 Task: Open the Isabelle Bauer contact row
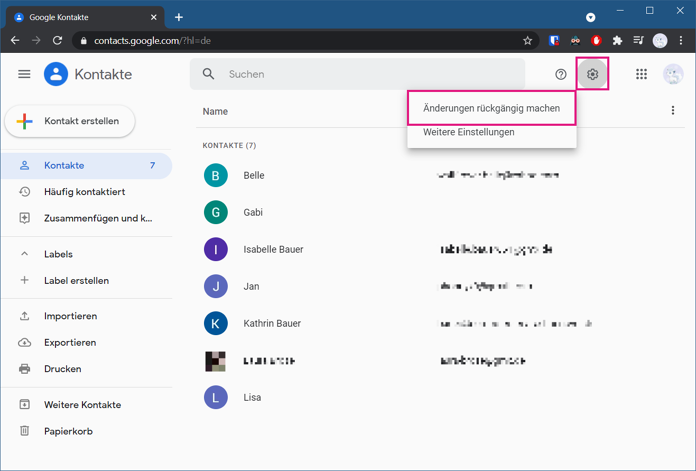coord(439,249)
